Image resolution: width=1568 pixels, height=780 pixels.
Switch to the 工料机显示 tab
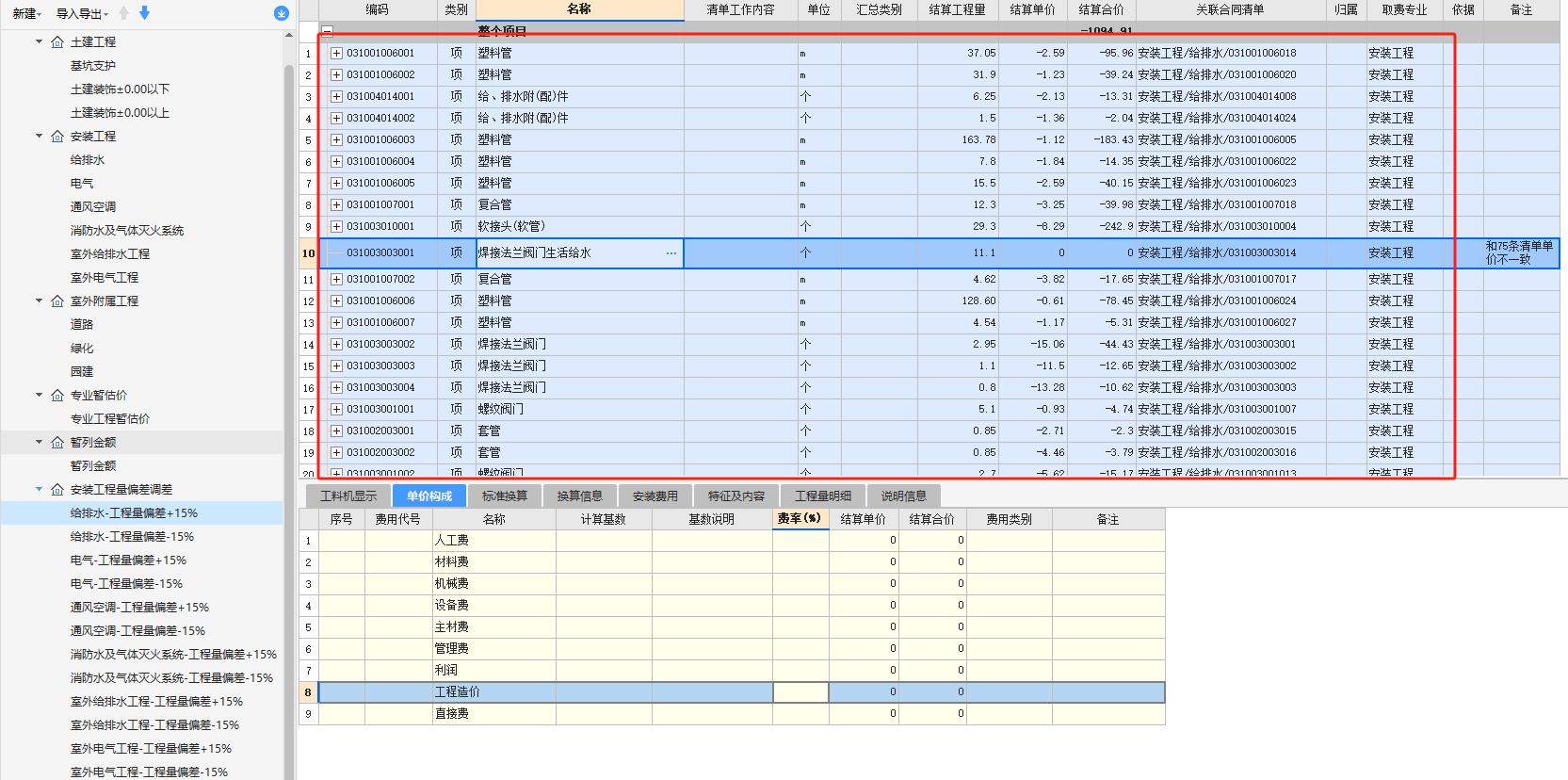point(348,496)
